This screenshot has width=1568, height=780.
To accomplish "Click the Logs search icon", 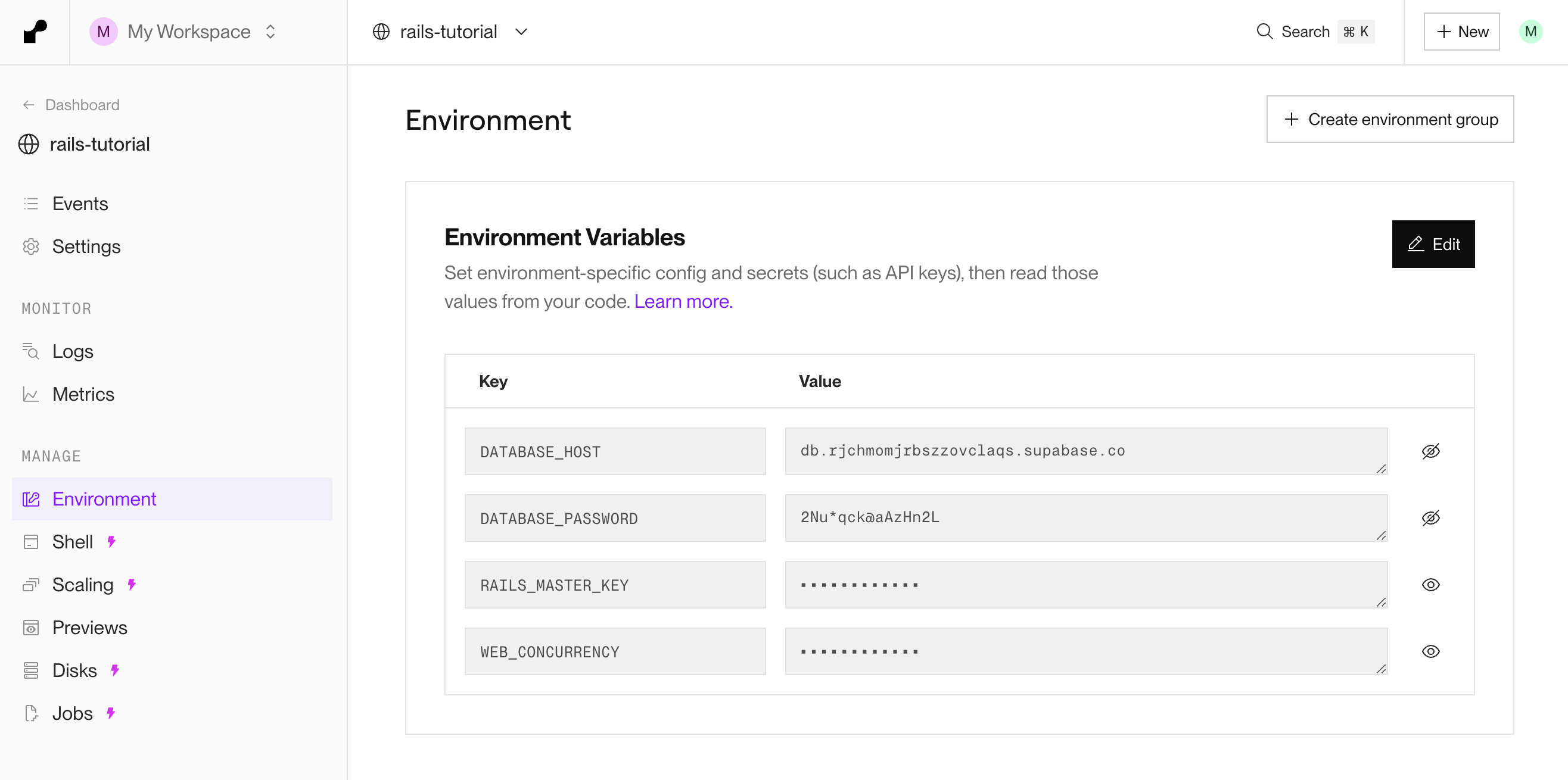I will point(30,351).
